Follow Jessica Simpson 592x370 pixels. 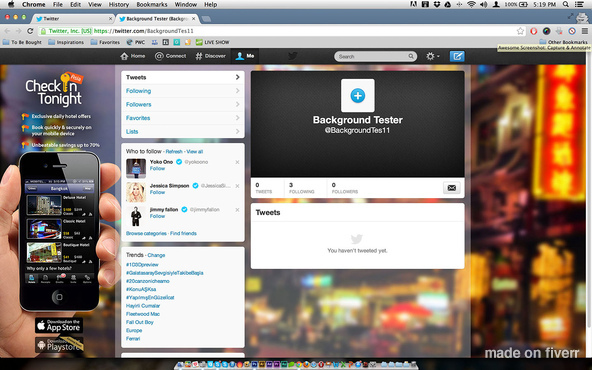pyautogui.click(x=157, y=192)
